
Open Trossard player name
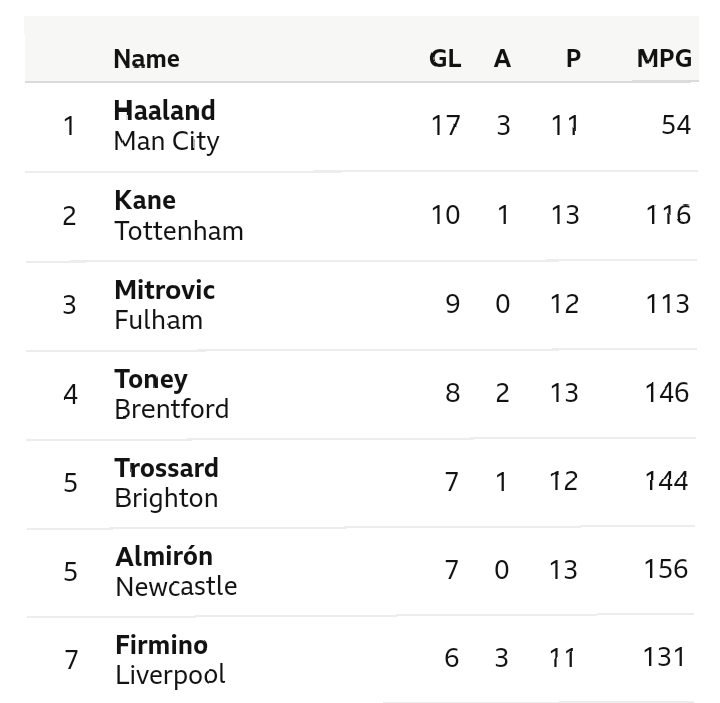coord(167,468)
